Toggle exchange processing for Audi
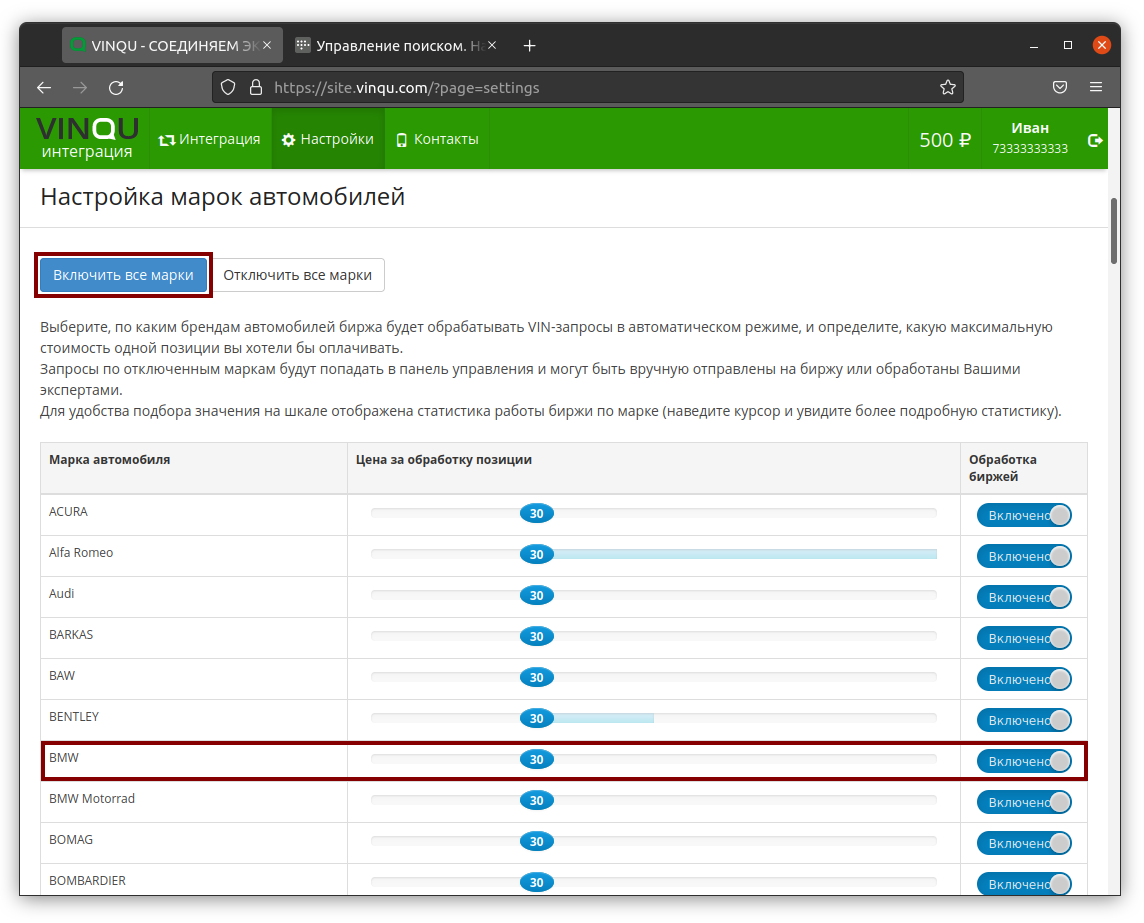 [x=1024, y=597]
